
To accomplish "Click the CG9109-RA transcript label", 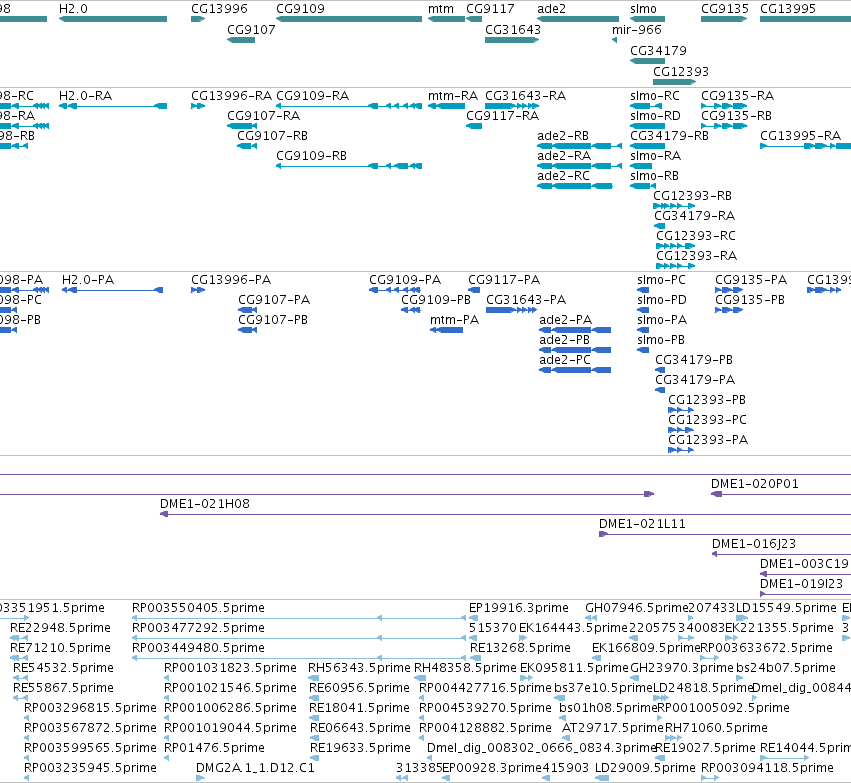I will 313,96.
